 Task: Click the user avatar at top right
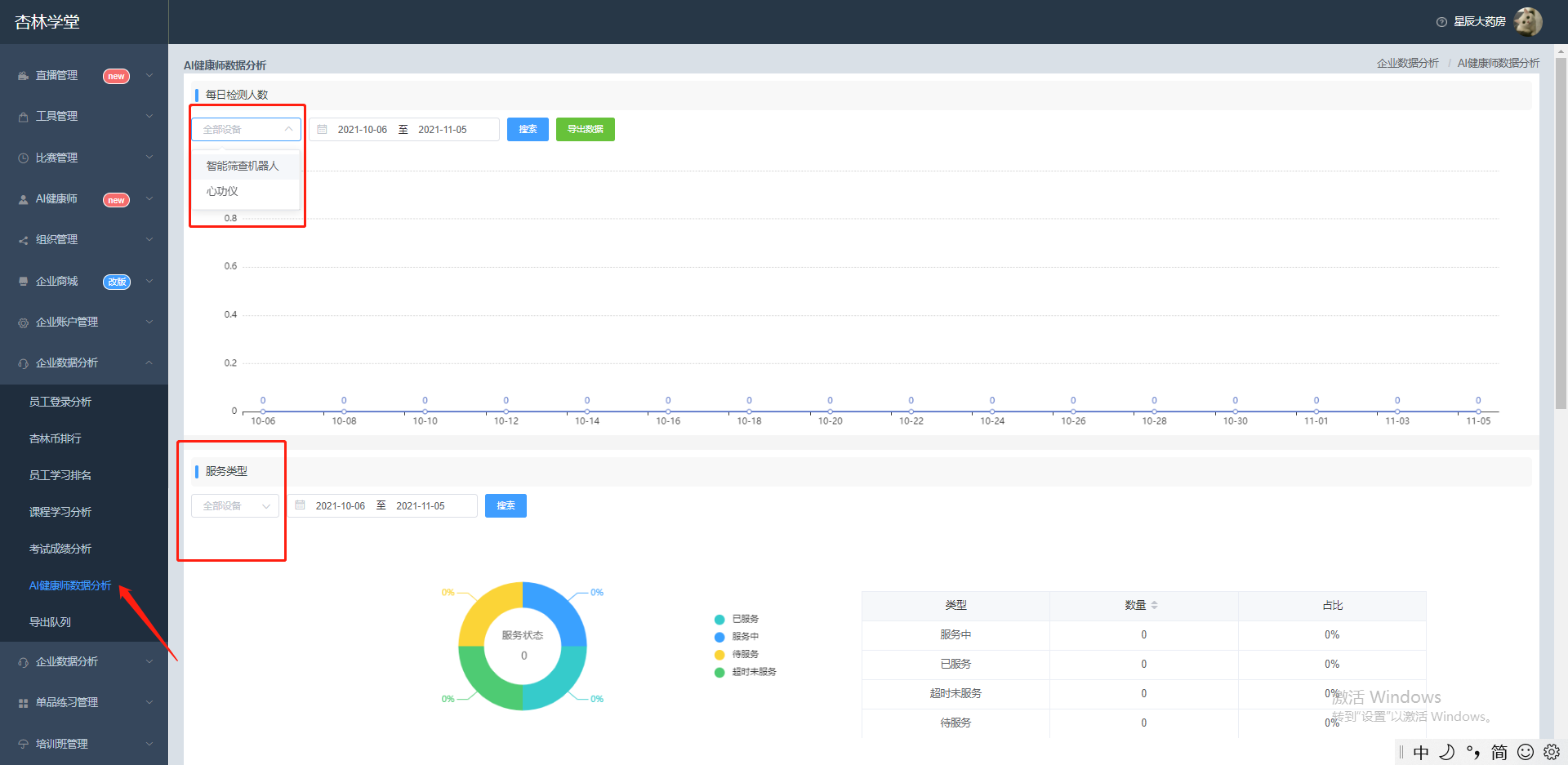pos(1528,22)
